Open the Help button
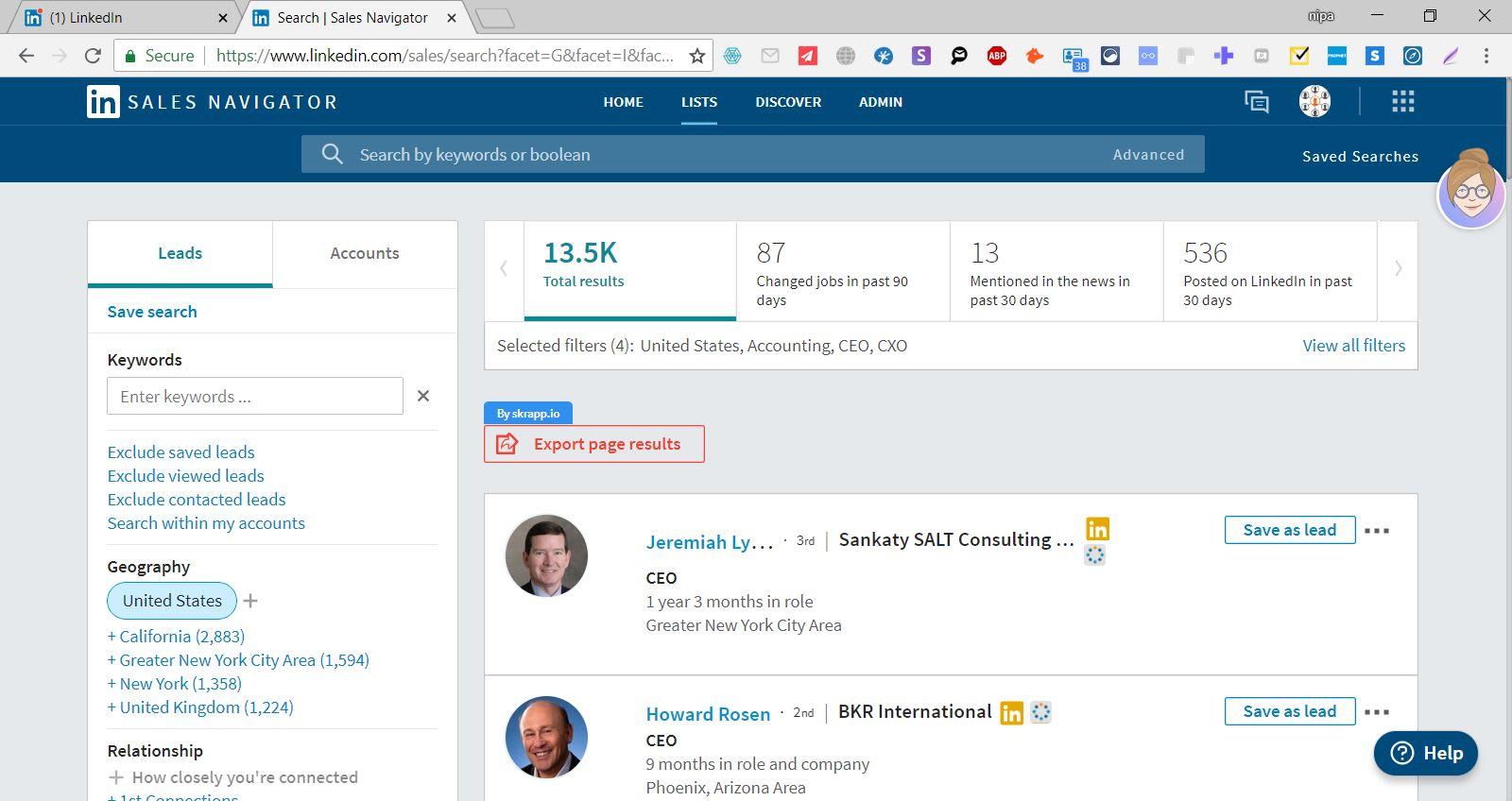This screenshot has width=1512, height=801. point(1426,753)
